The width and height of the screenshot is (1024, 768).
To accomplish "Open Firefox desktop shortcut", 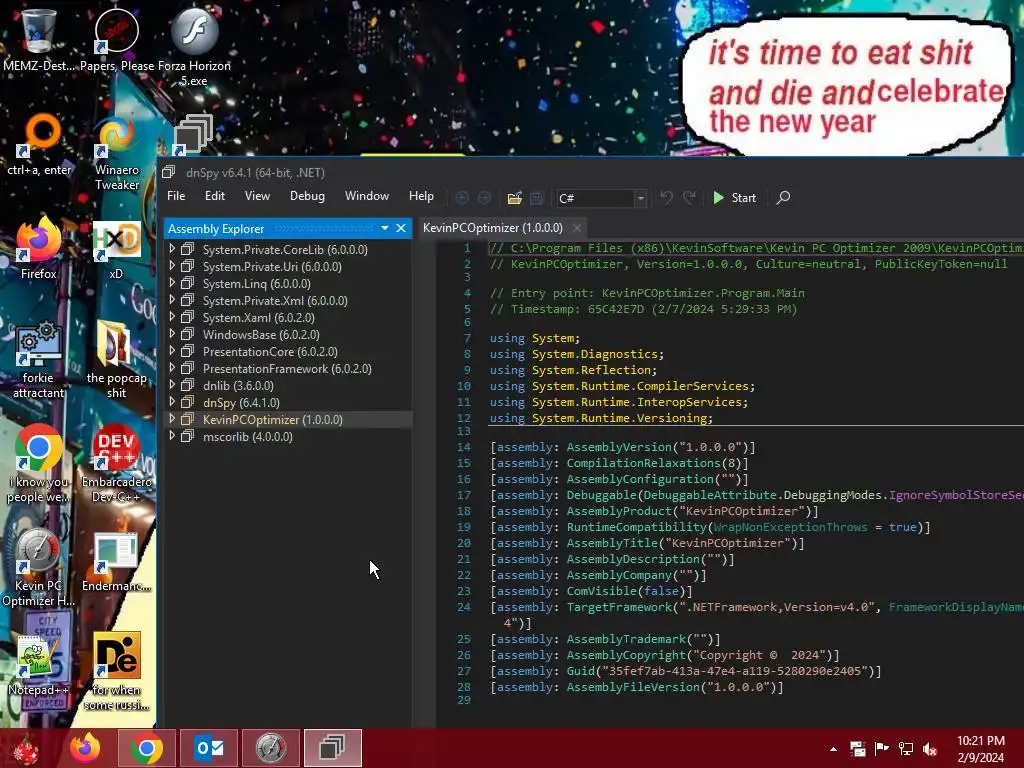I will (x=39, y=248).
